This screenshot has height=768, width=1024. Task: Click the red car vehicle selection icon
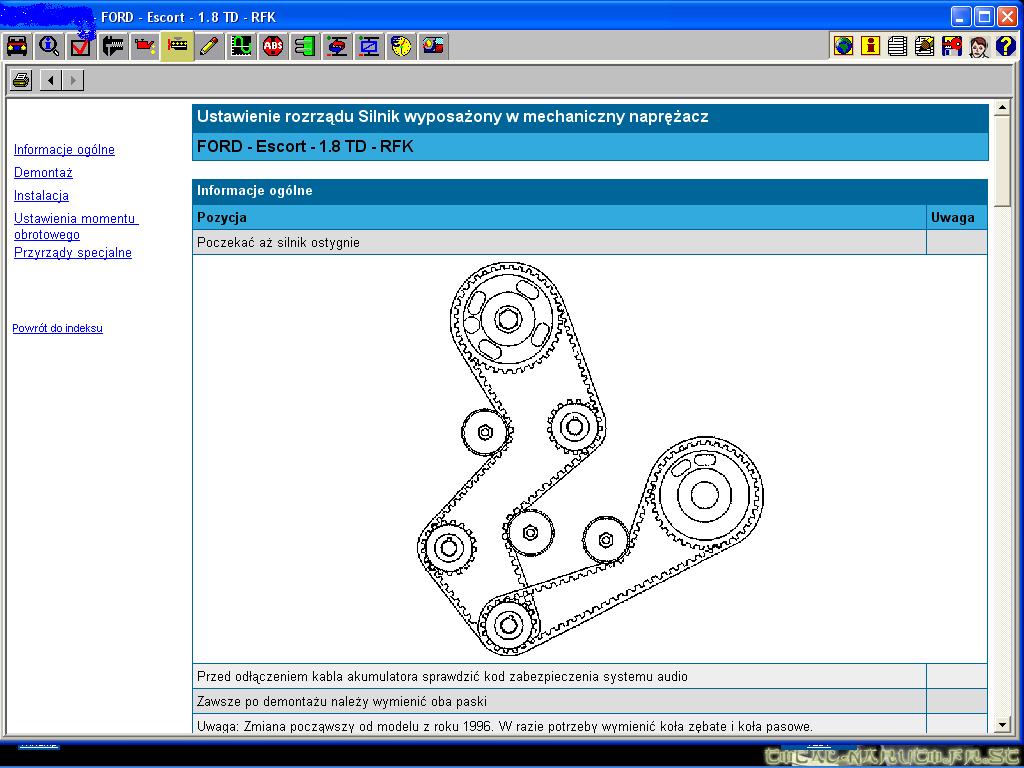coord(17,46)
